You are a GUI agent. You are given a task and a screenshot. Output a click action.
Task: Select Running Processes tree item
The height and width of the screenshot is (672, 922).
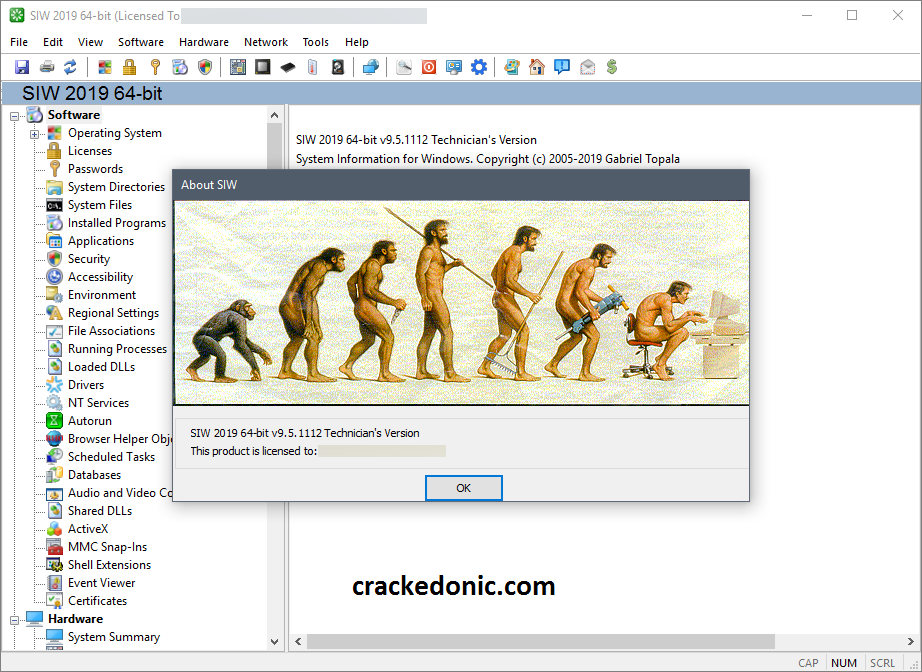117,349
